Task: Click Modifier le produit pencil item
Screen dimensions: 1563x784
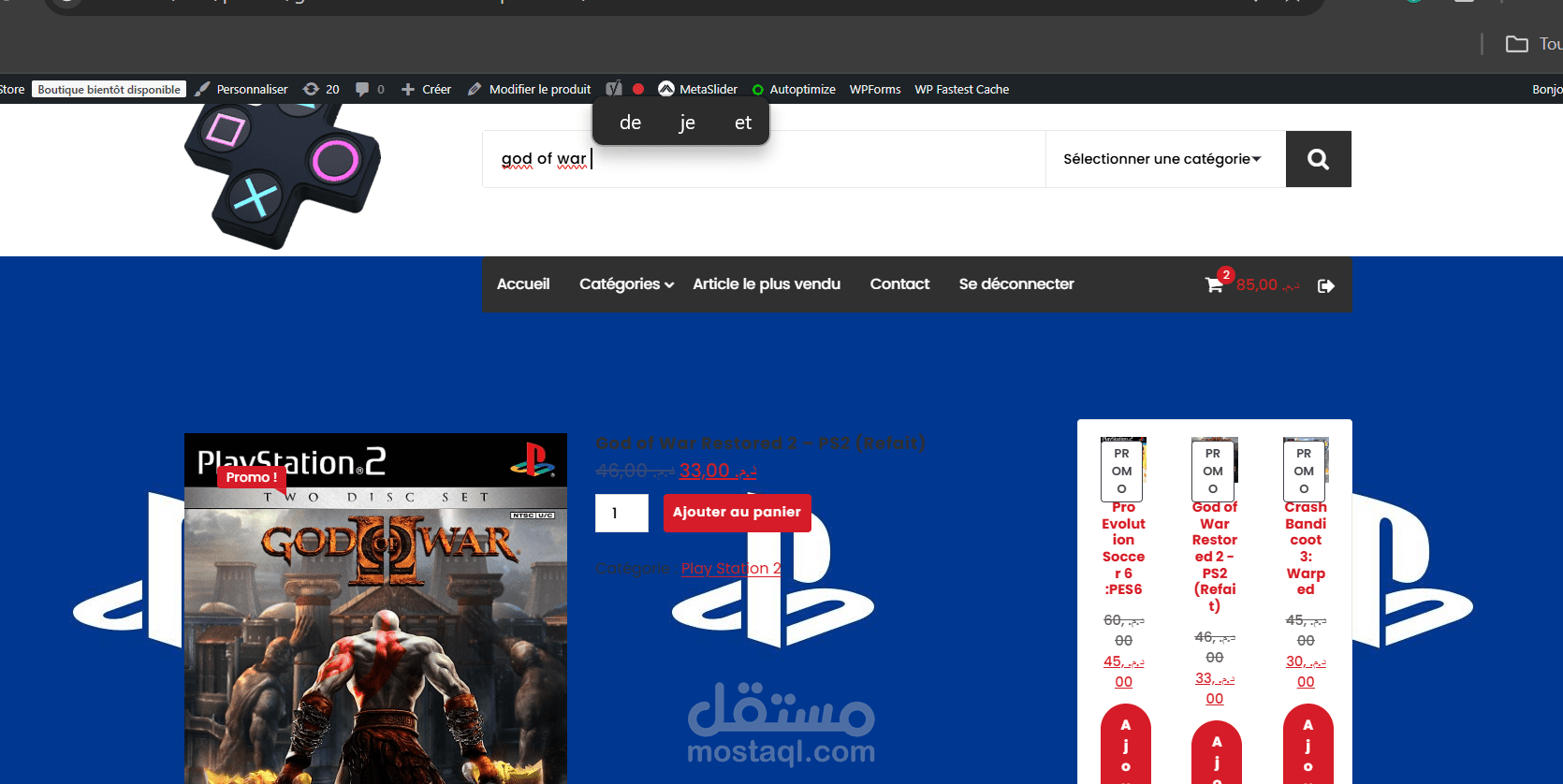Action: [530, 89]
